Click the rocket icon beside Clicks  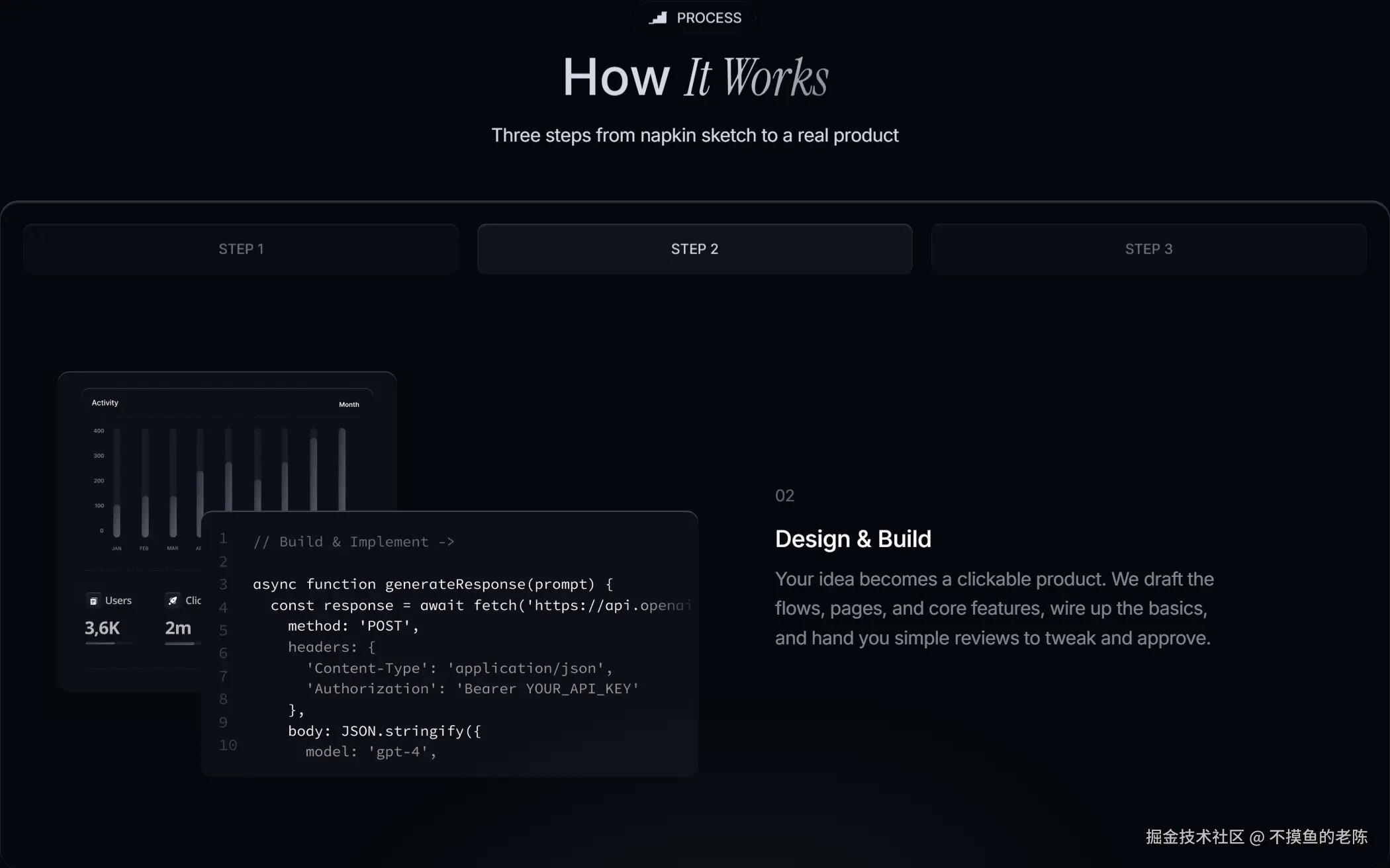tap(173, 601)
